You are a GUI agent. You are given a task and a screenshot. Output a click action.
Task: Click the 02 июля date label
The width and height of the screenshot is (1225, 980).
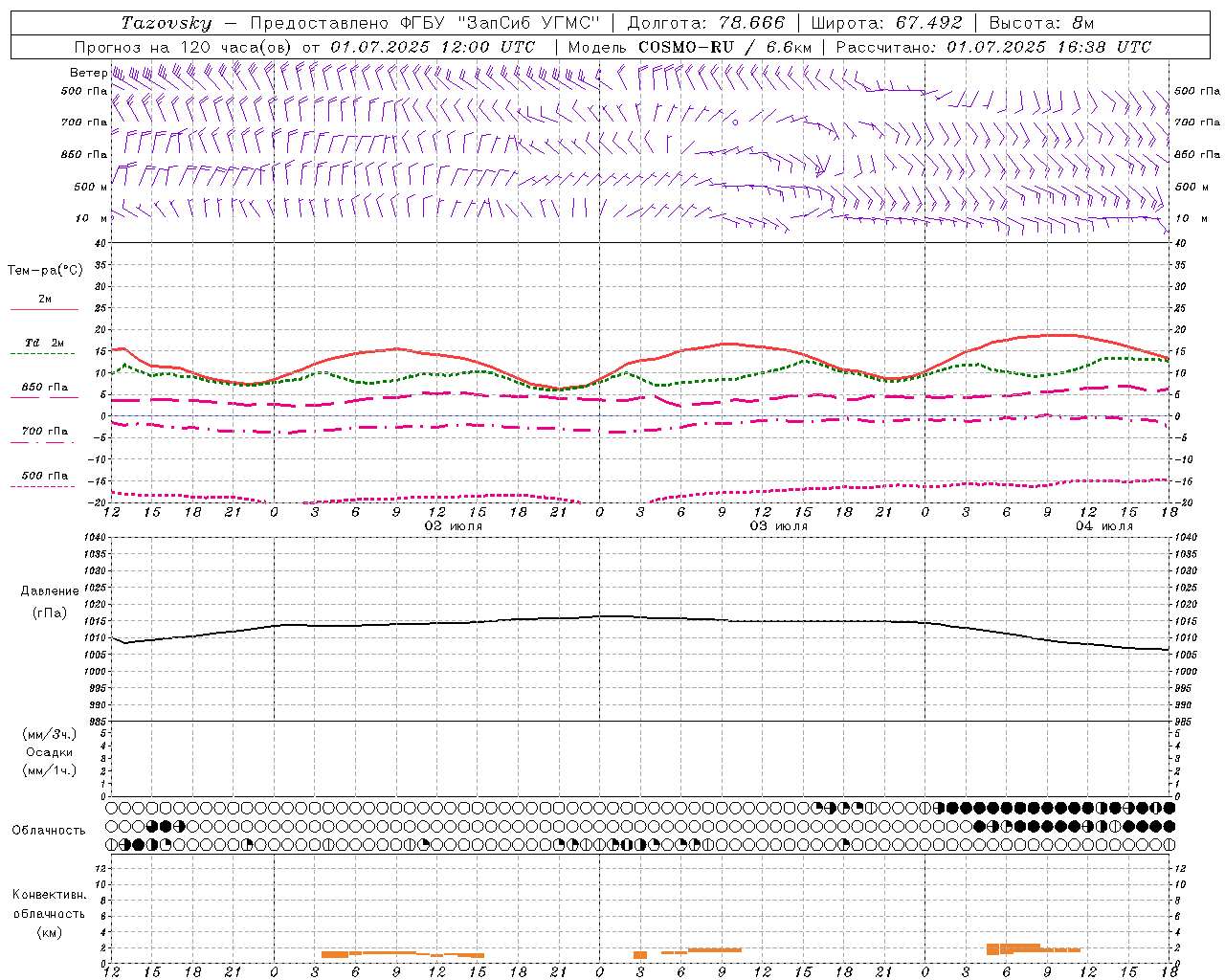click(x=454, y=526)
